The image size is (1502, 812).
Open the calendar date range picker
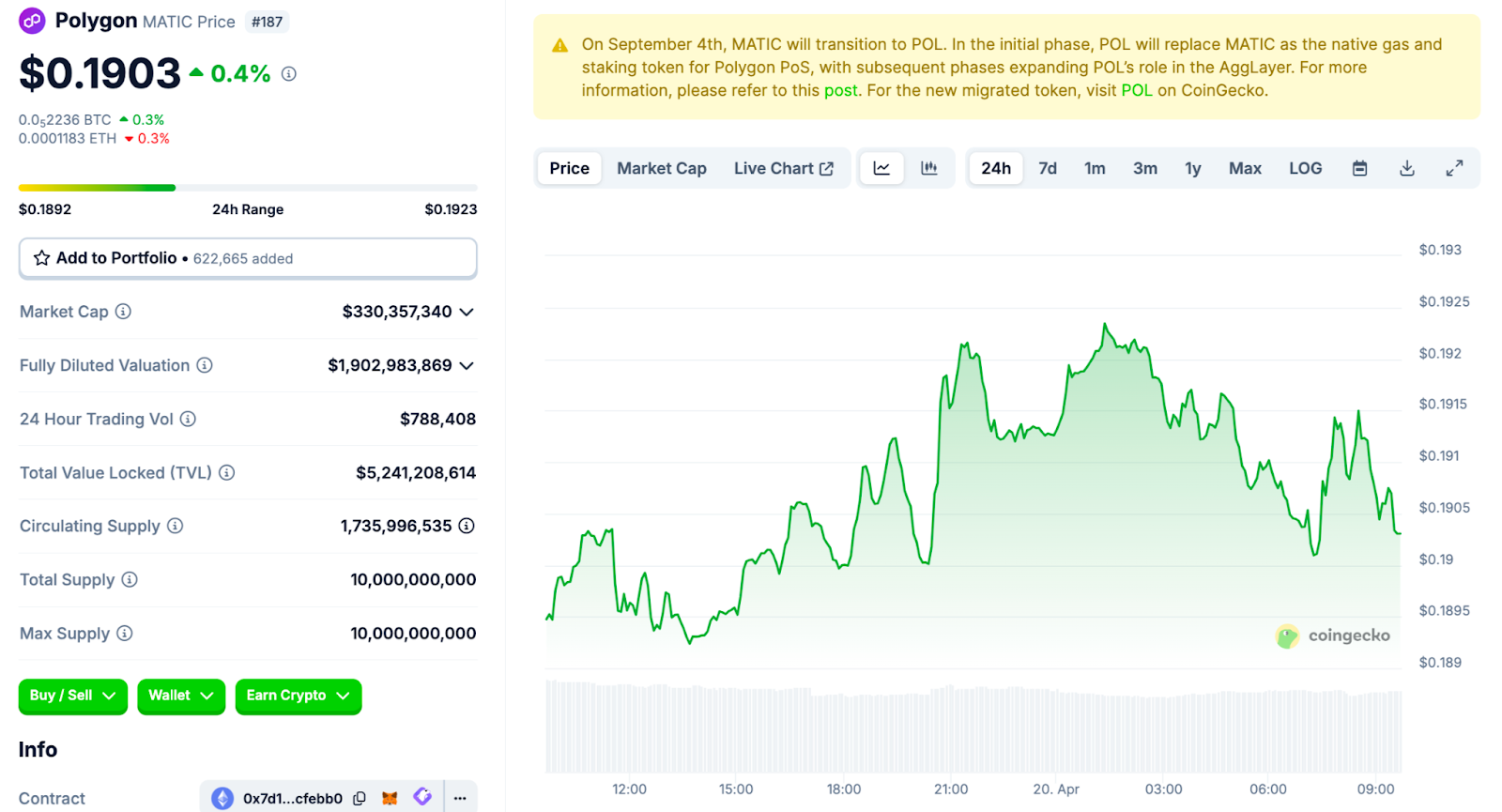(x=1359, y=168)
